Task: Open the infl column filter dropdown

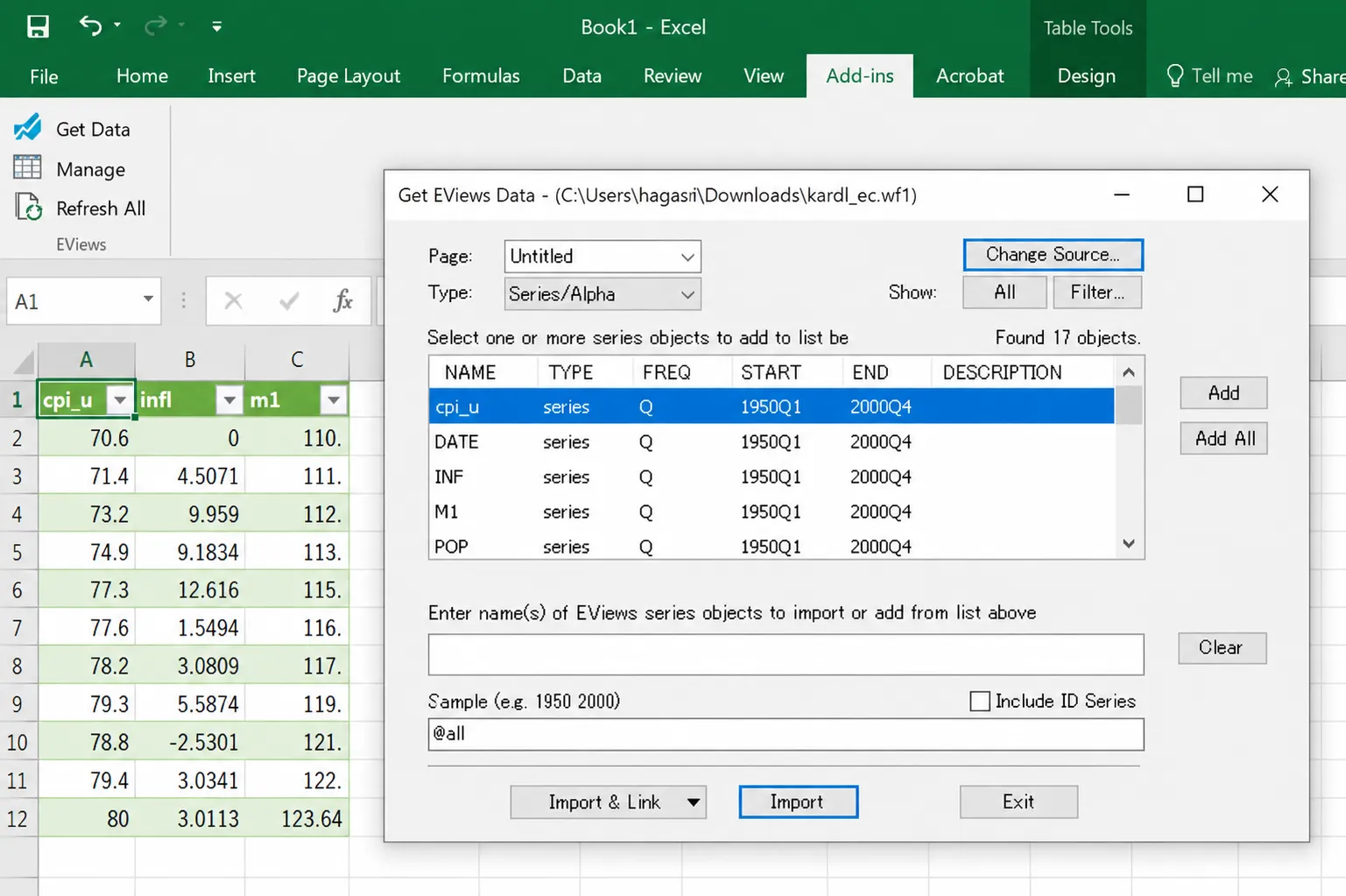Action: click(229, 400)
